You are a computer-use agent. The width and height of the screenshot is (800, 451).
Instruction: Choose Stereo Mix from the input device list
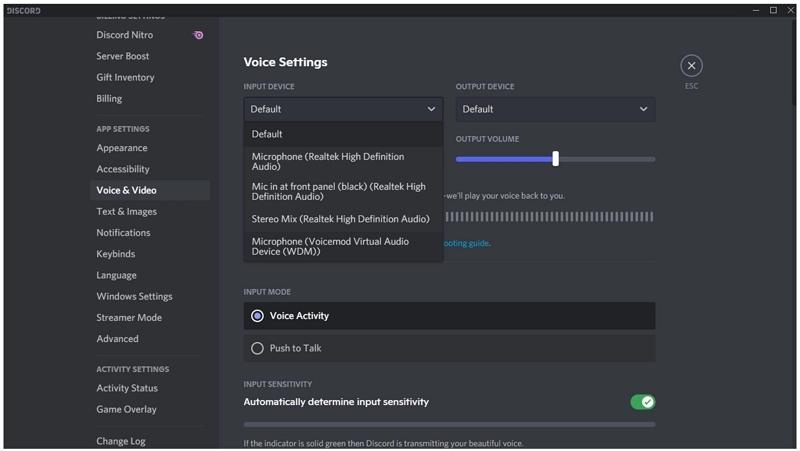340,219
